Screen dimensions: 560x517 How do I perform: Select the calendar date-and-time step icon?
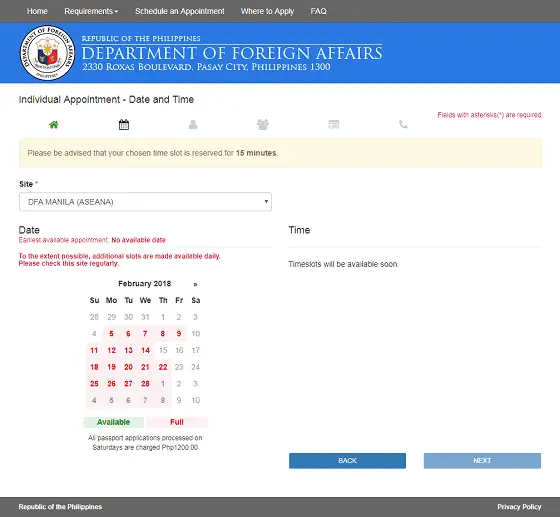[124, 125]
